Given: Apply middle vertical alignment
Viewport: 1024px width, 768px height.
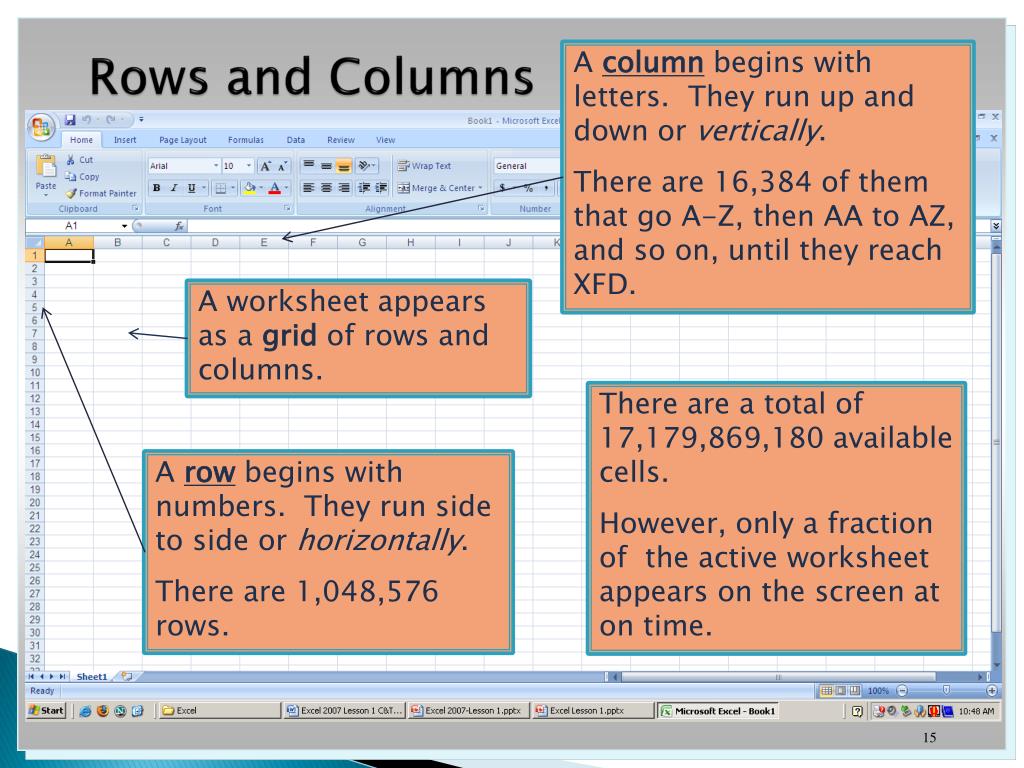Looking at the screenshot, I should [326, 166].
